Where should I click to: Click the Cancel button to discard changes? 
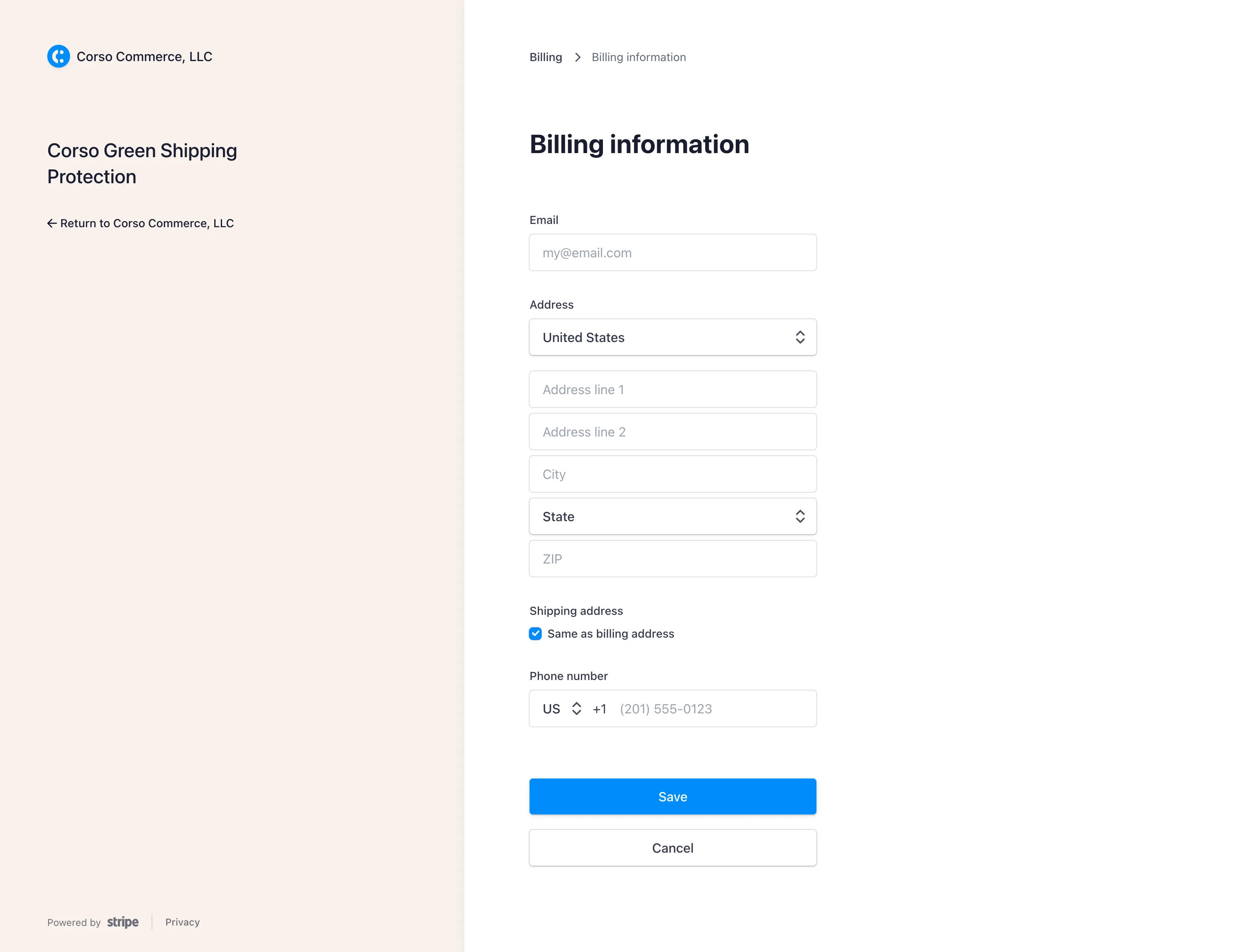672,847
